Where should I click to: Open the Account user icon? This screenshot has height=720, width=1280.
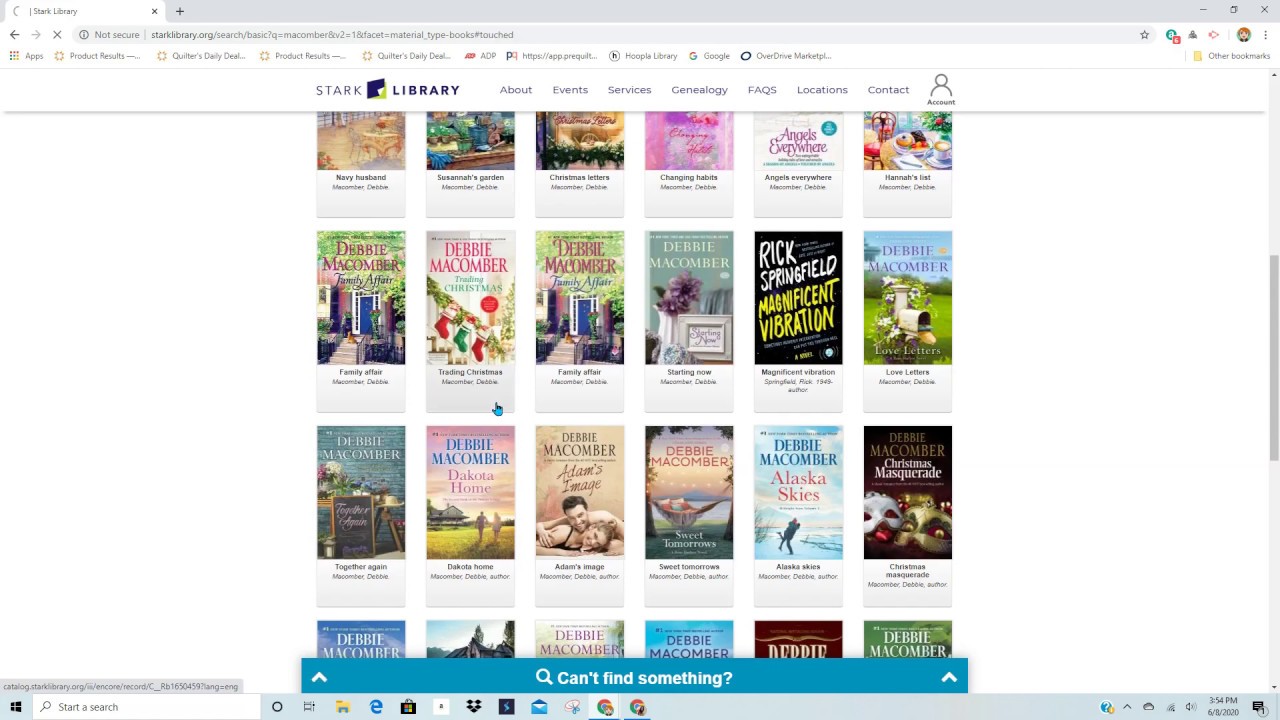(x=941, y=89)
